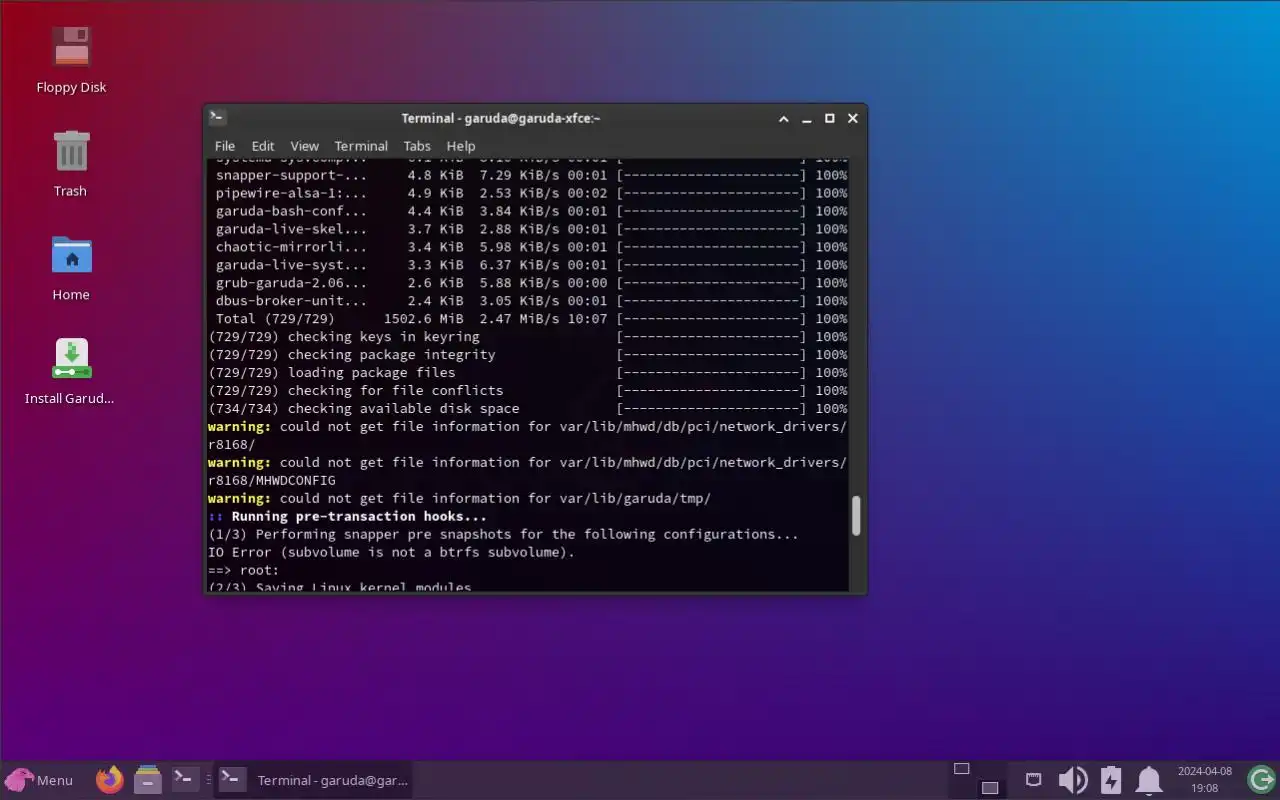Viewport: 1280px width, 800px height.
Task: Click the 'Total (729/729)' download line
Action: click(527, 319)
